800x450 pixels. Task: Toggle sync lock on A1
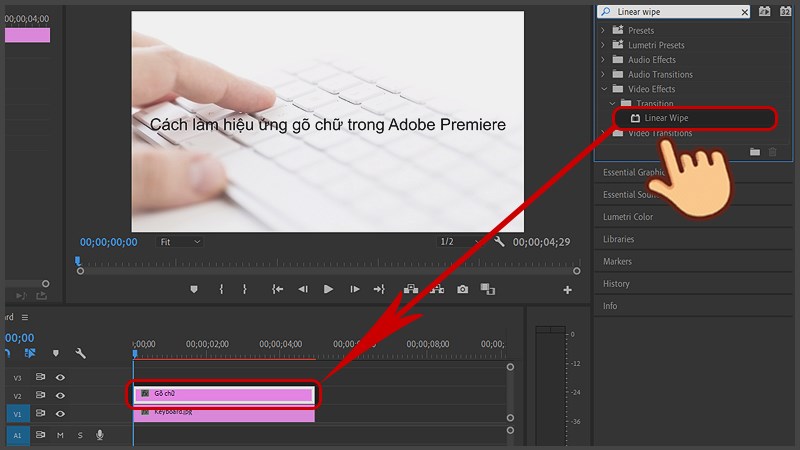coord(40,435)
